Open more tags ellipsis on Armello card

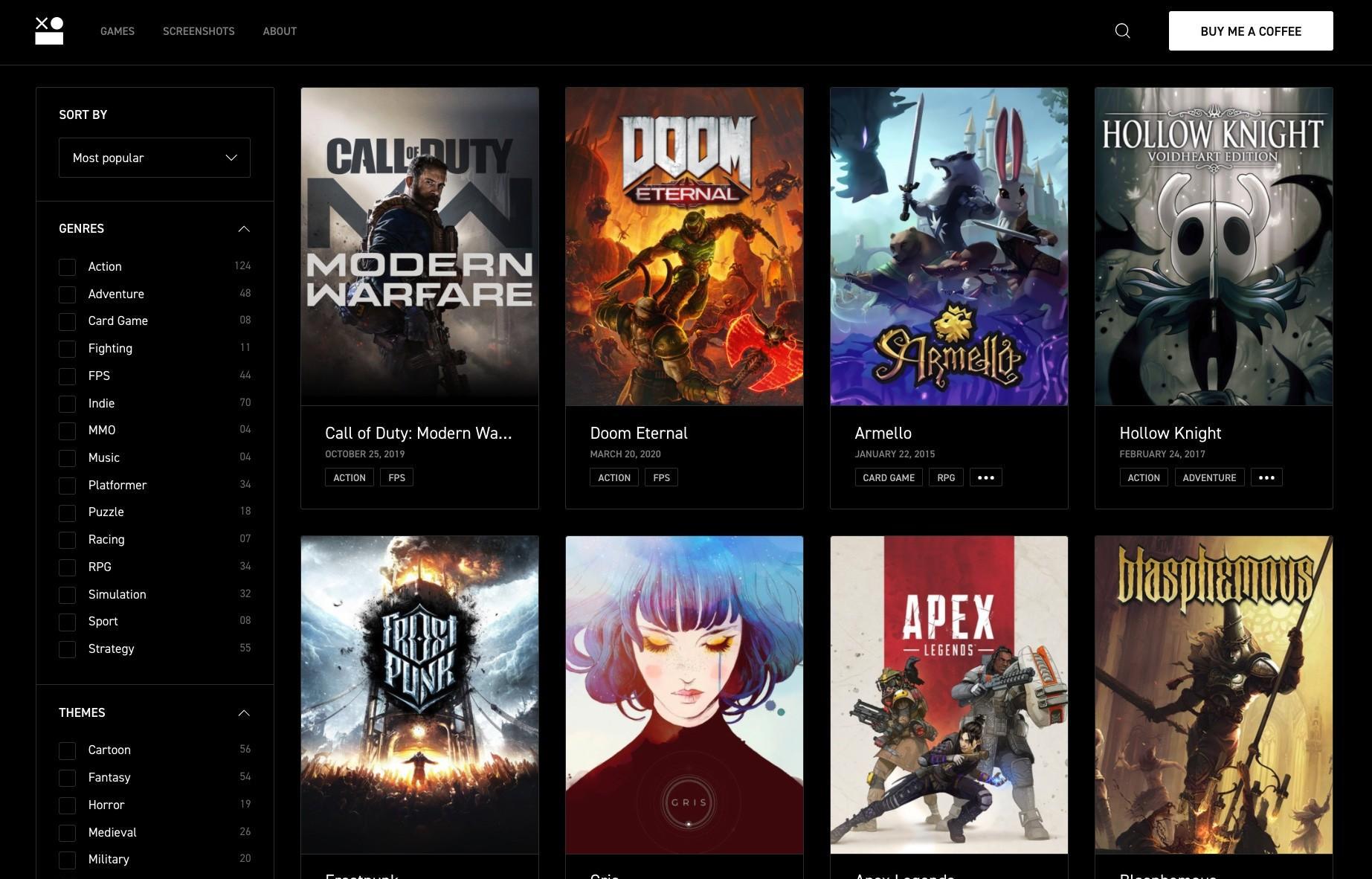pyautogui.click(x=986, y=477)
